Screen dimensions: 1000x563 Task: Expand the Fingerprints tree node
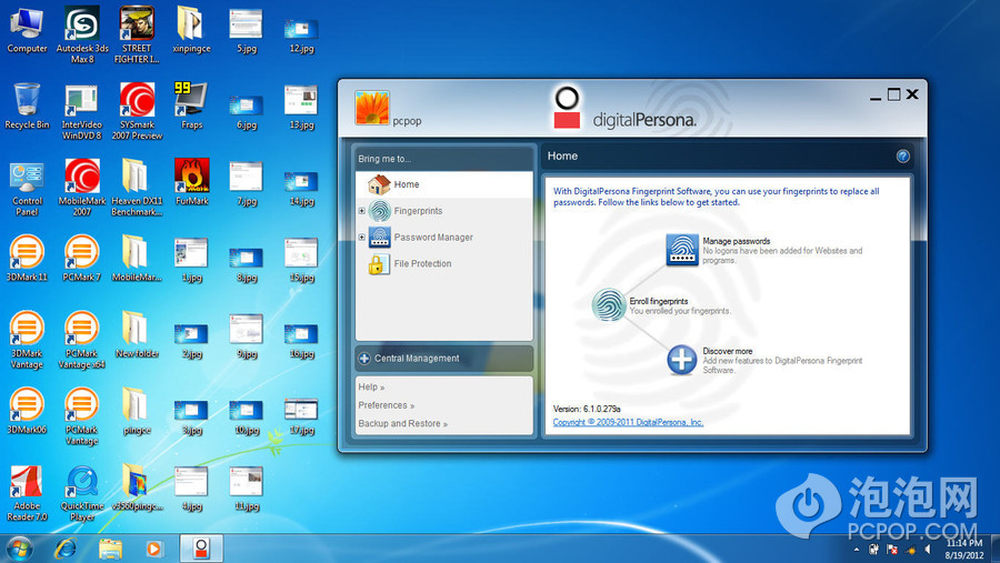(362, 210)
